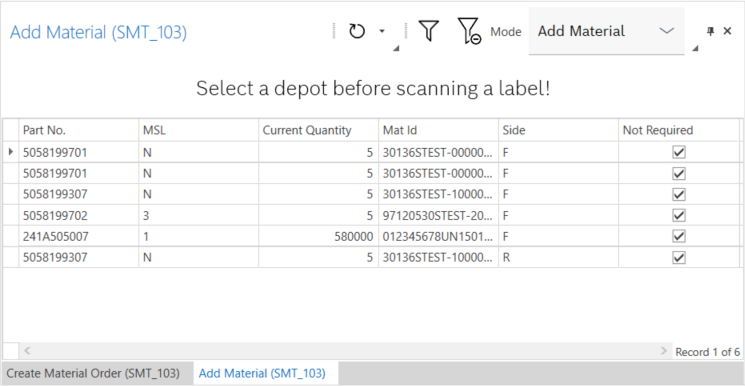Viewport: 745px width, 386px height.
Task: Click MSL value 3 cell
Action: [199, 215]
